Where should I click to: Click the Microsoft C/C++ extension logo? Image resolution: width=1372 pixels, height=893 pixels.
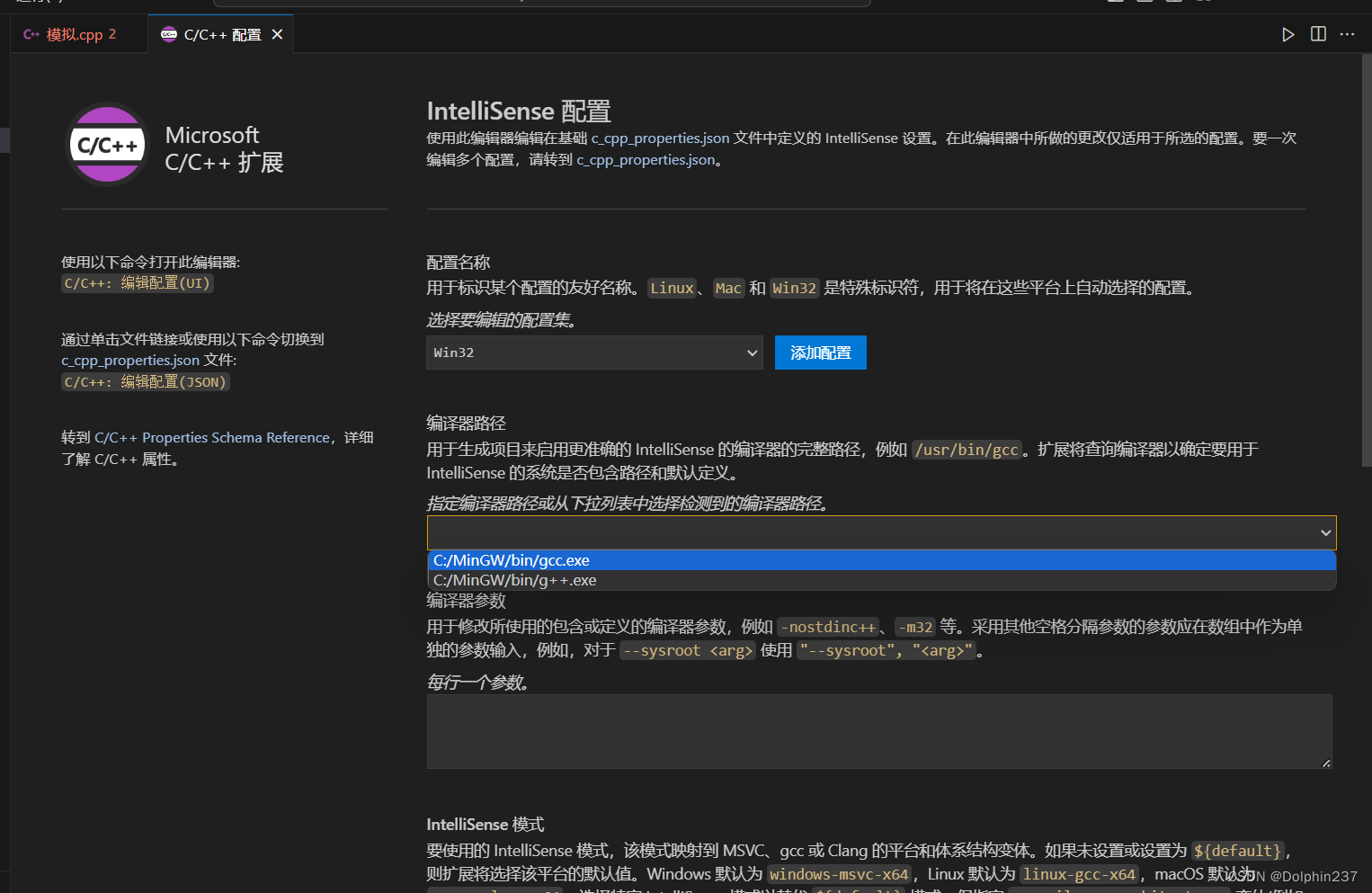[x=107, y=145]
